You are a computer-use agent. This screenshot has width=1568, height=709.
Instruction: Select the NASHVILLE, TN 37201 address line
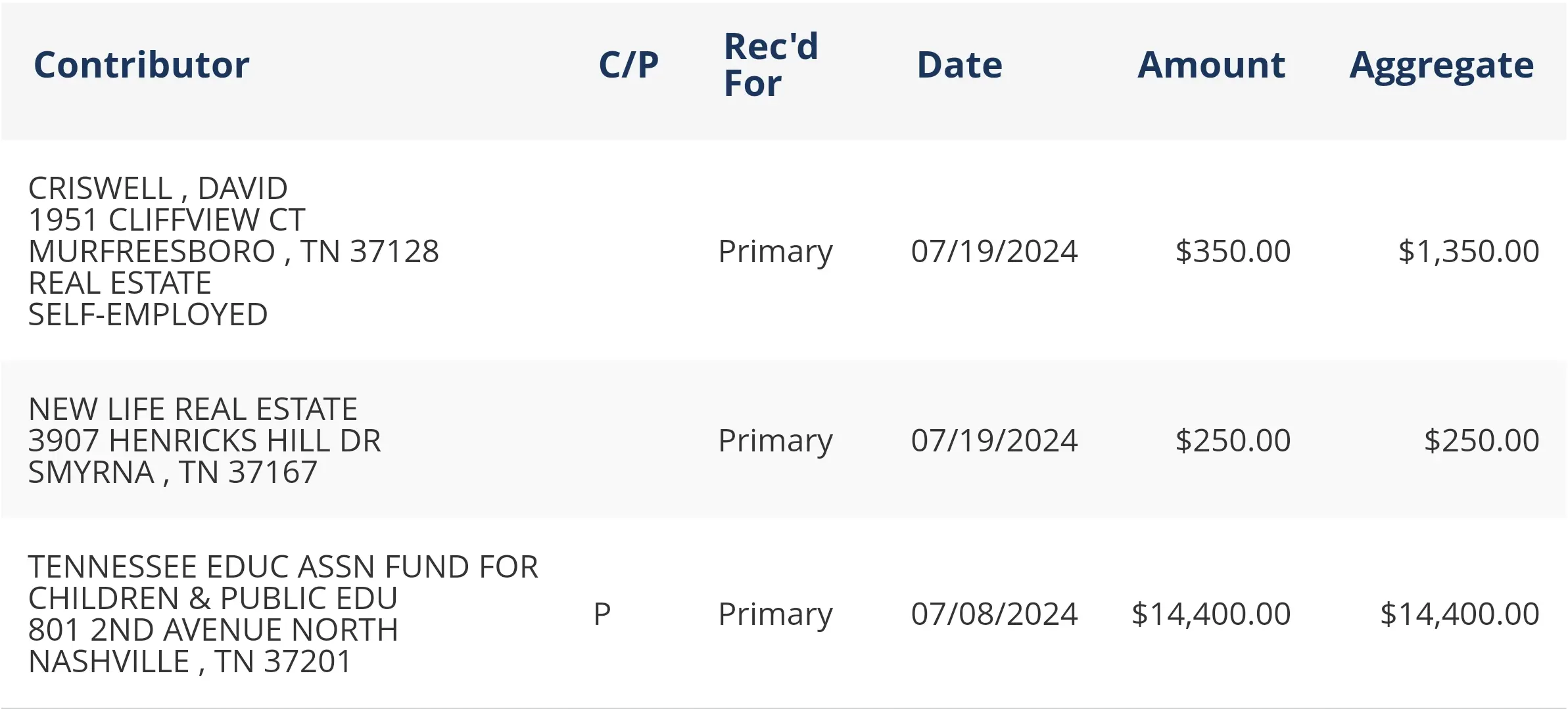click(190, 662)
